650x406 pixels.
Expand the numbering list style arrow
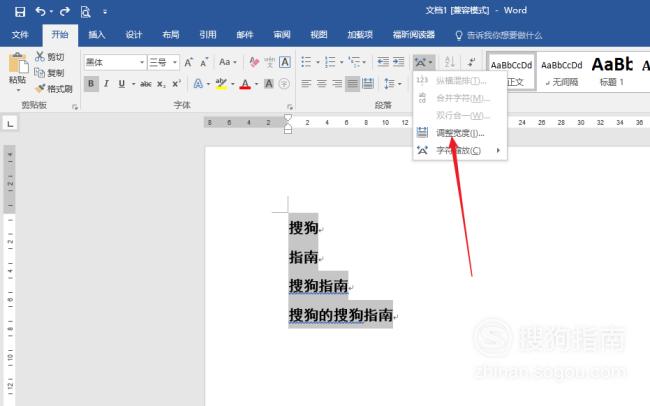[342, 63]
